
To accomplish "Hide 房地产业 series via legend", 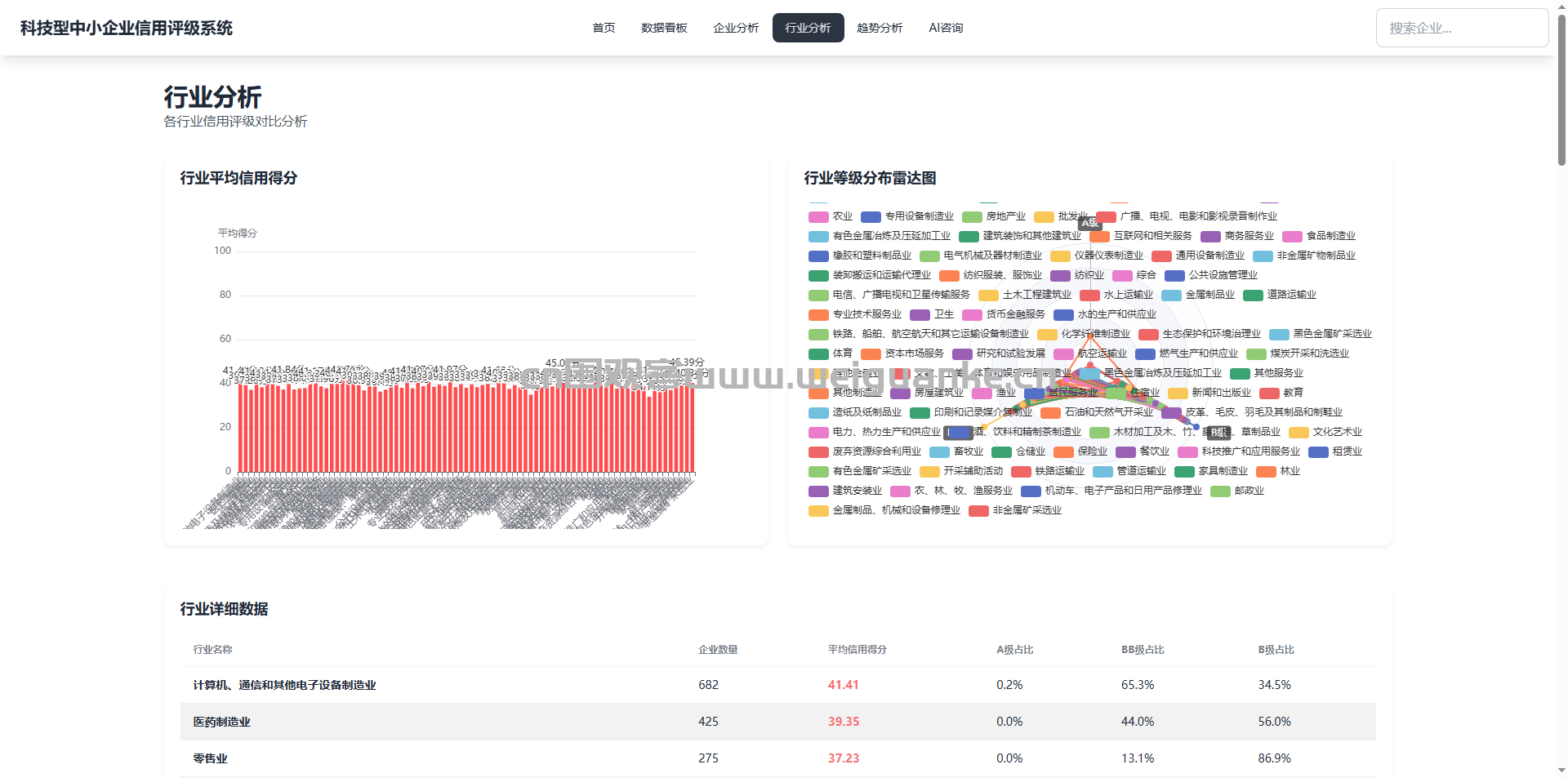I will click(x=994, y=216).
